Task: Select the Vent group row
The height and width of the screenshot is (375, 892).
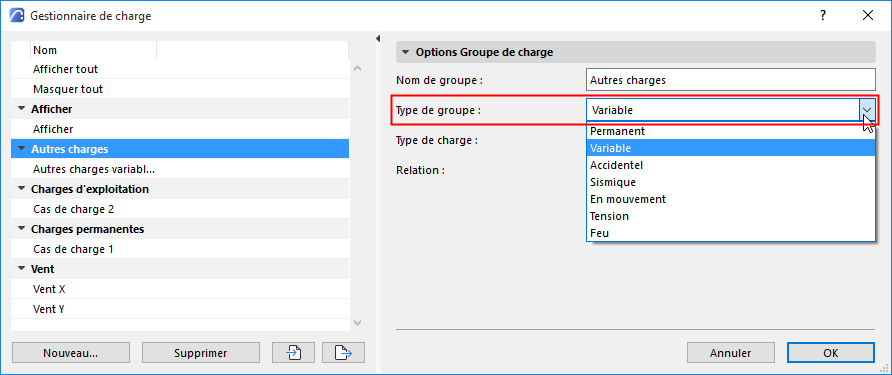Action: [x=180, y=269]
